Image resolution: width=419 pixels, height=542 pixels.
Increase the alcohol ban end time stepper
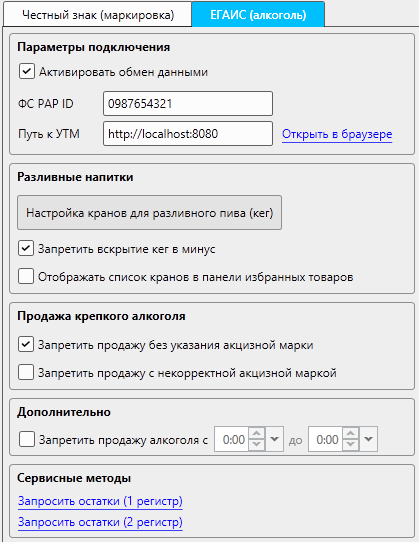click(351, 434)
